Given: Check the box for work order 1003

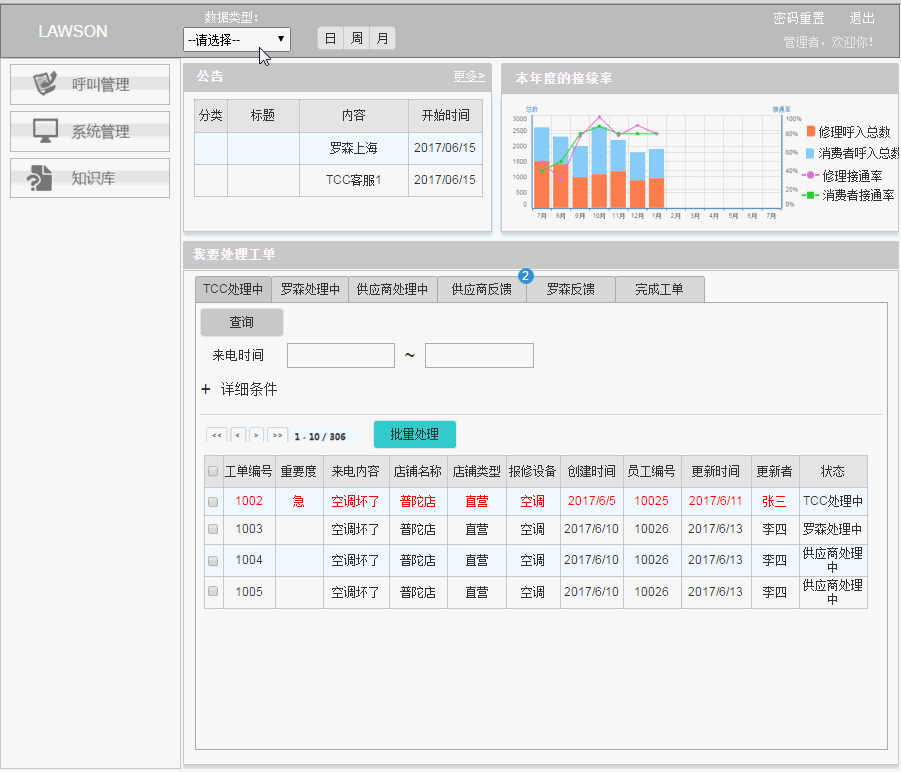Looking at the screenshot, I should (213, 529).
